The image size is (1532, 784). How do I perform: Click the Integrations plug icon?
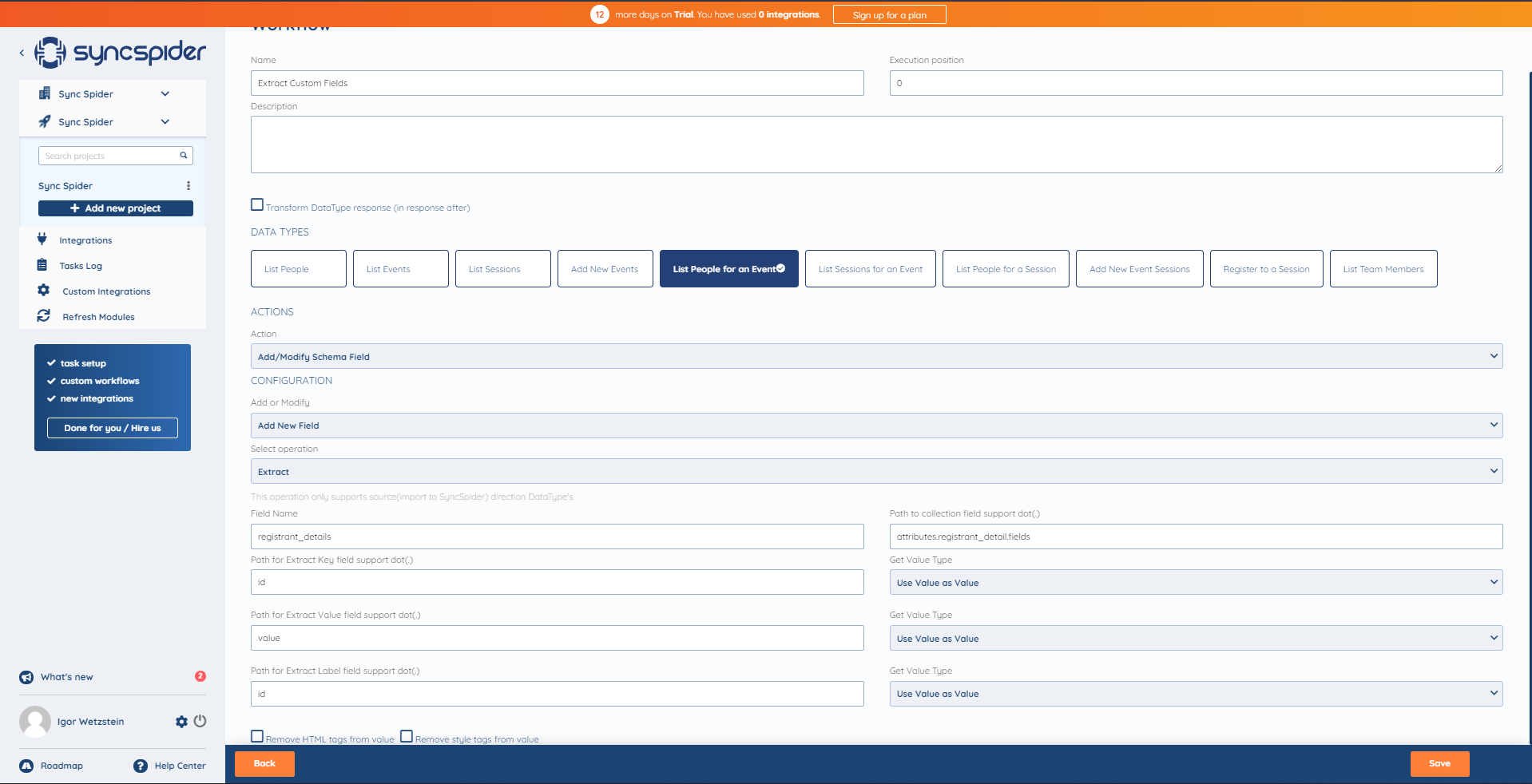point(42,240)
